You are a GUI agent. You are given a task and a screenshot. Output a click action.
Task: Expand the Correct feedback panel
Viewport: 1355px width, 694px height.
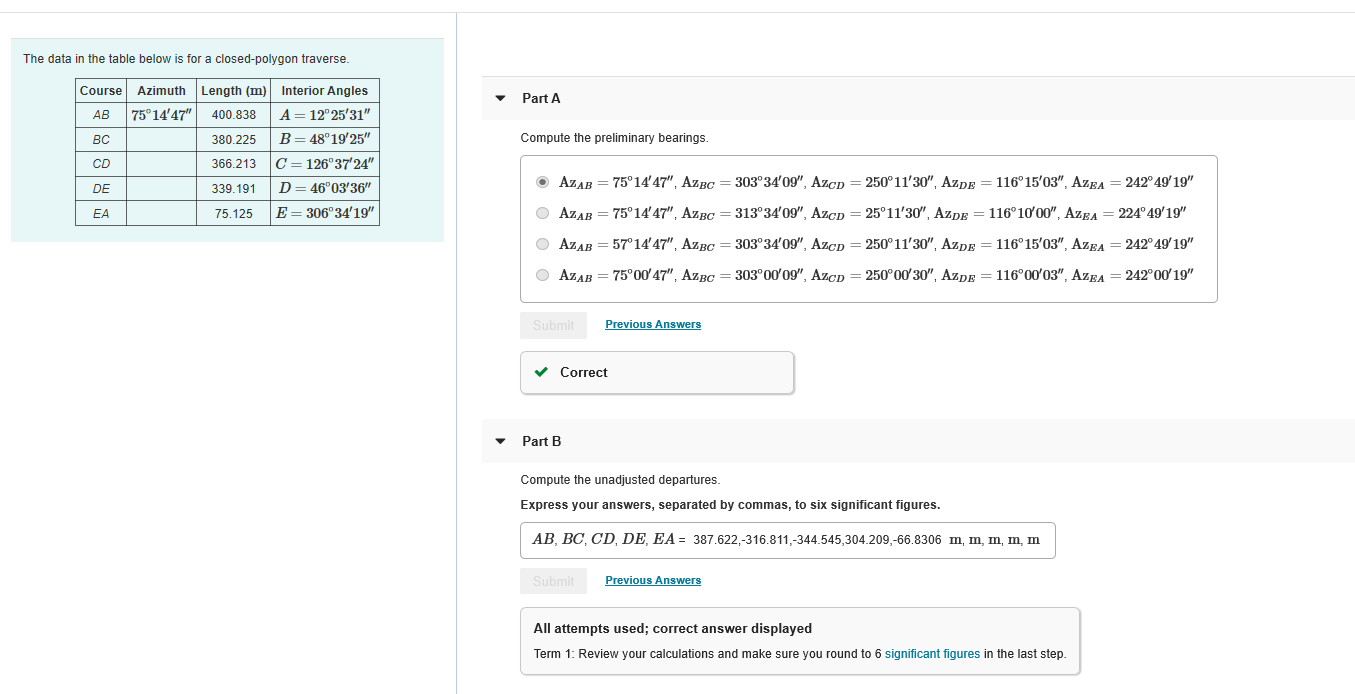coord(657,372)
